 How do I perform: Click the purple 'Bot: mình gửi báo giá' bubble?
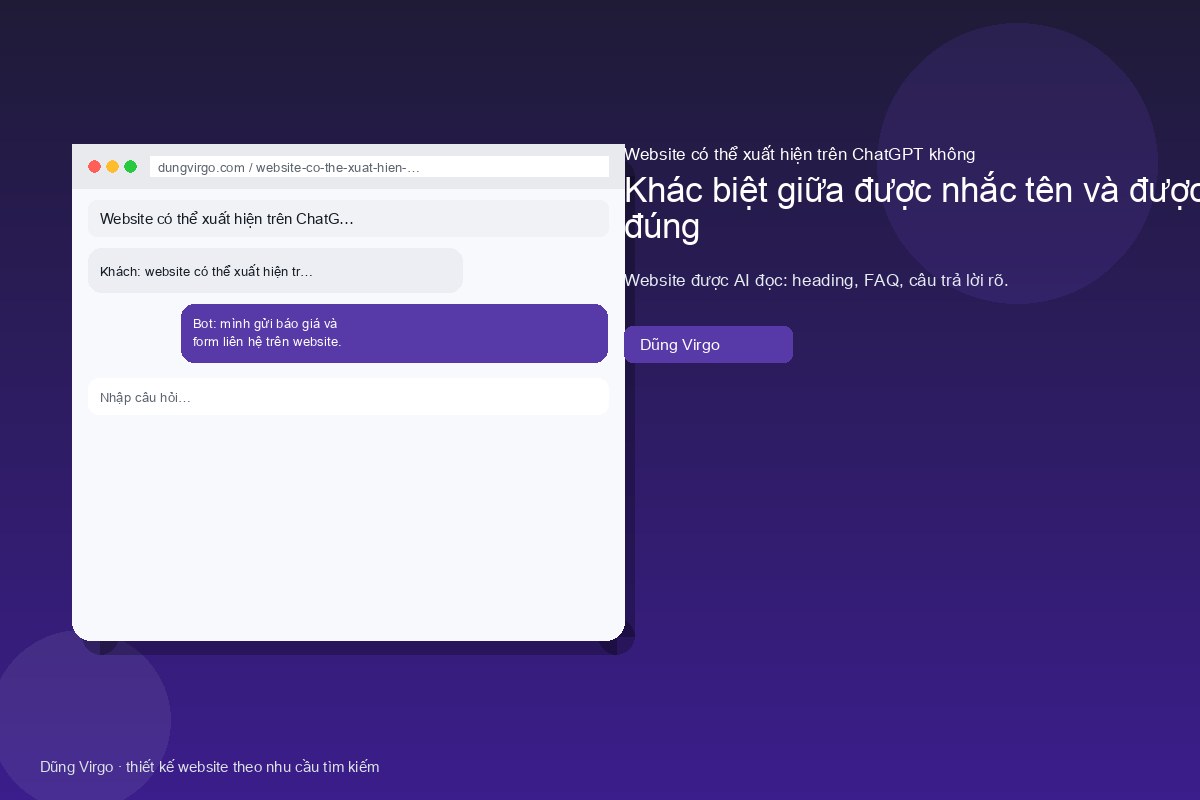pos(394,333)
